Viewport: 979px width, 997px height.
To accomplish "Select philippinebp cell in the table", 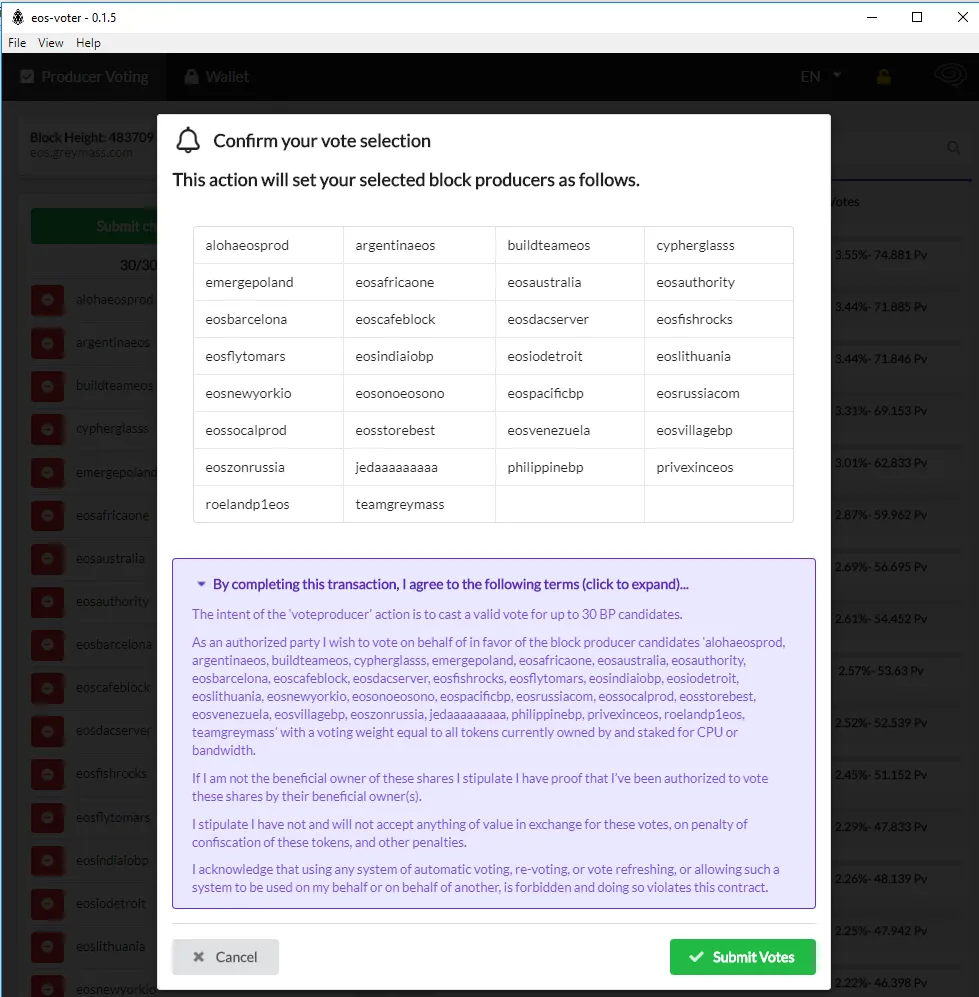I will (x=570, y=467).
